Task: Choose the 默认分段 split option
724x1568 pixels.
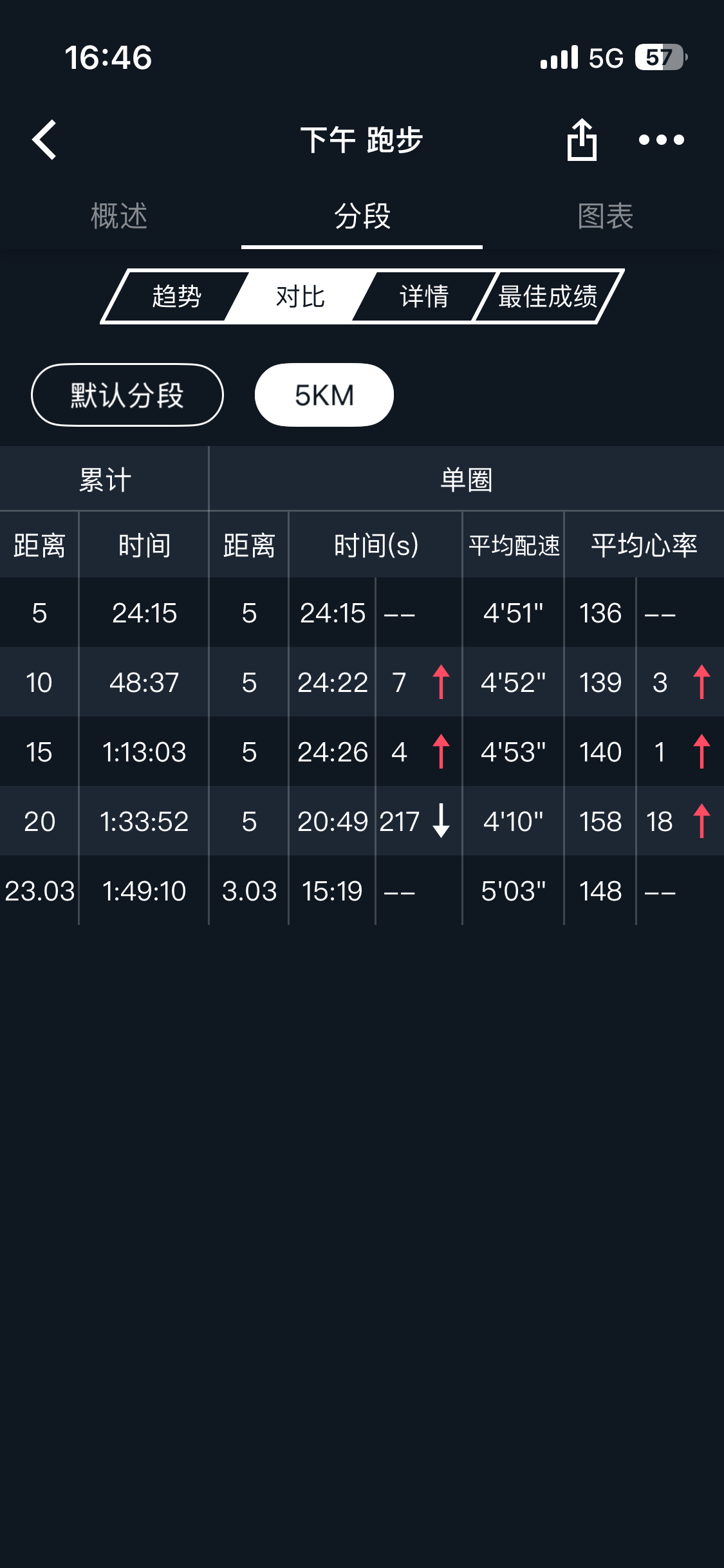Action: (x=127, y=395)
